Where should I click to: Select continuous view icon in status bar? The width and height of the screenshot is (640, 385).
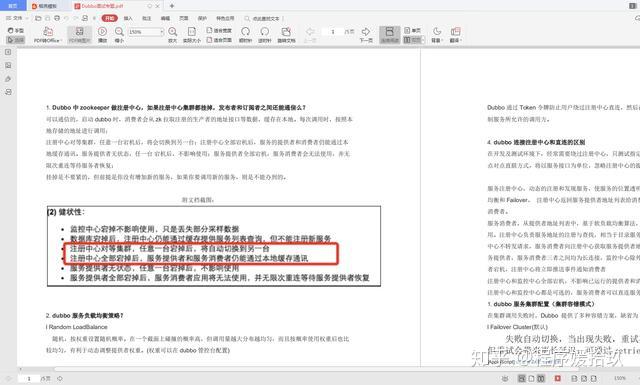522,379
